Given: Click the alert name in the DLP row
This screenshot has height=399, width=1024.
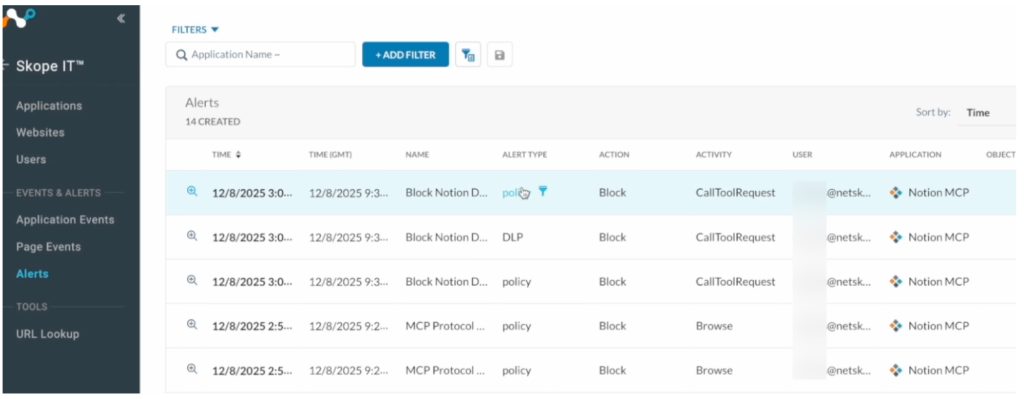Looking at the screenshot, I should pos(447,237).
